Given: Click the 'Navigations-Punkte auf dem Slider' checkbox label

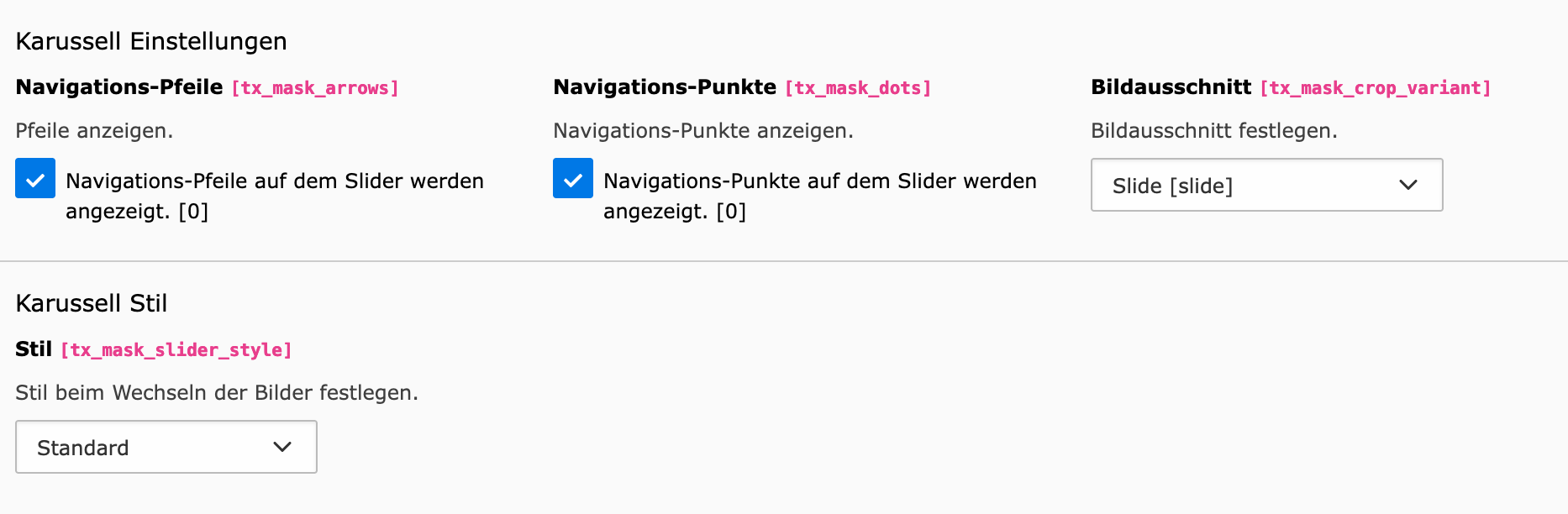Looking at the screenshot, I should [x=819, y=195].
